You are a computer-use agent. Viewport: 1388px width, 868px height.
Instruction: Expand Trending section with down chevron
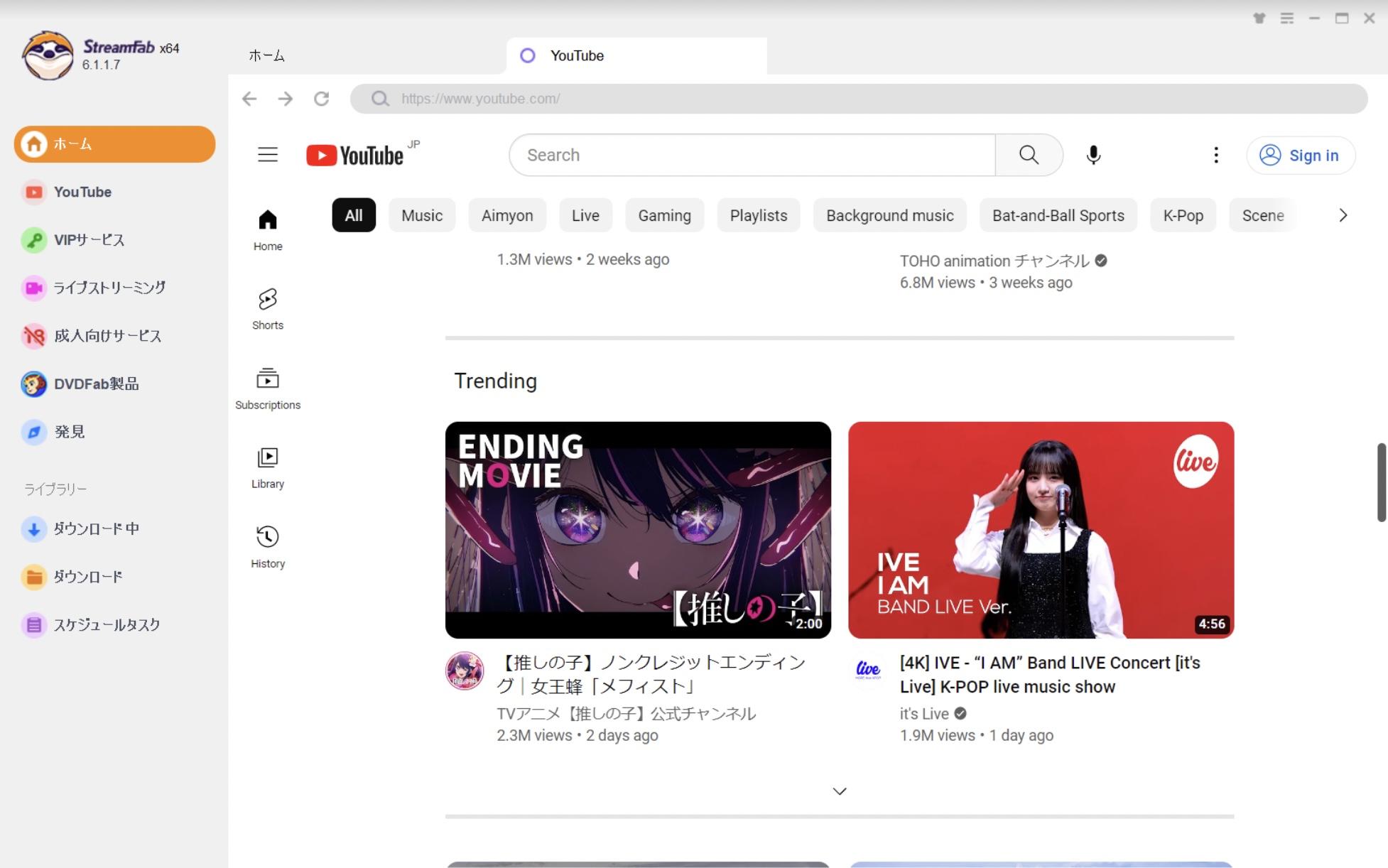pos(840,791)
